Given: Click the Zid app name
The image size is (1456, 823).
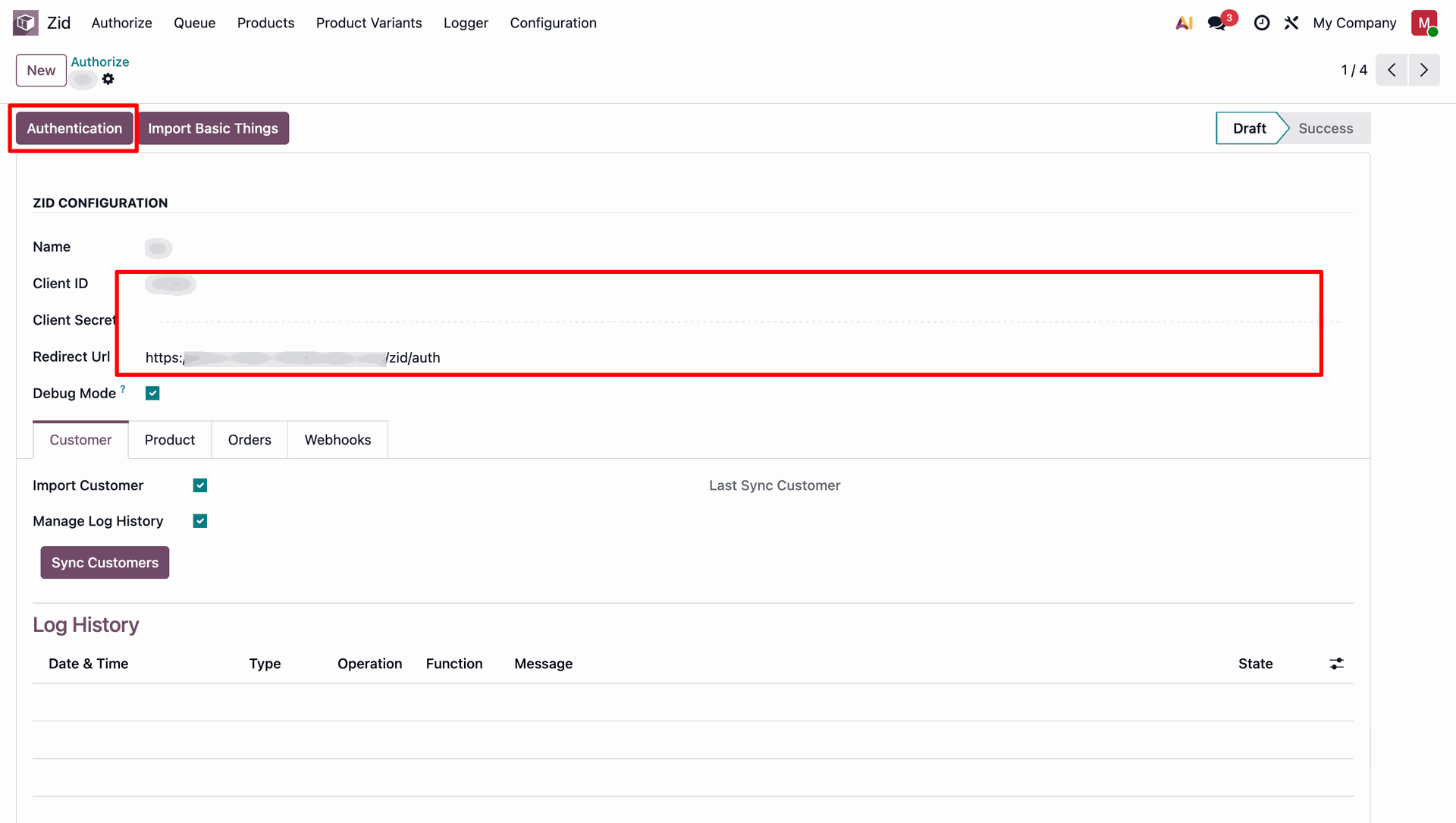Looking at the screenshot, I should coord(58,23).
